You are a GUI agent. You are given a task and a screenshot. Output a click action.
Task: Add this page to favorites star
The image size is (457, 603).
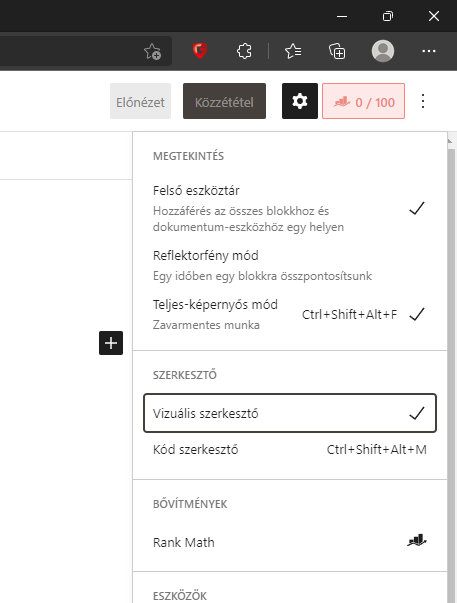[152, 51]
